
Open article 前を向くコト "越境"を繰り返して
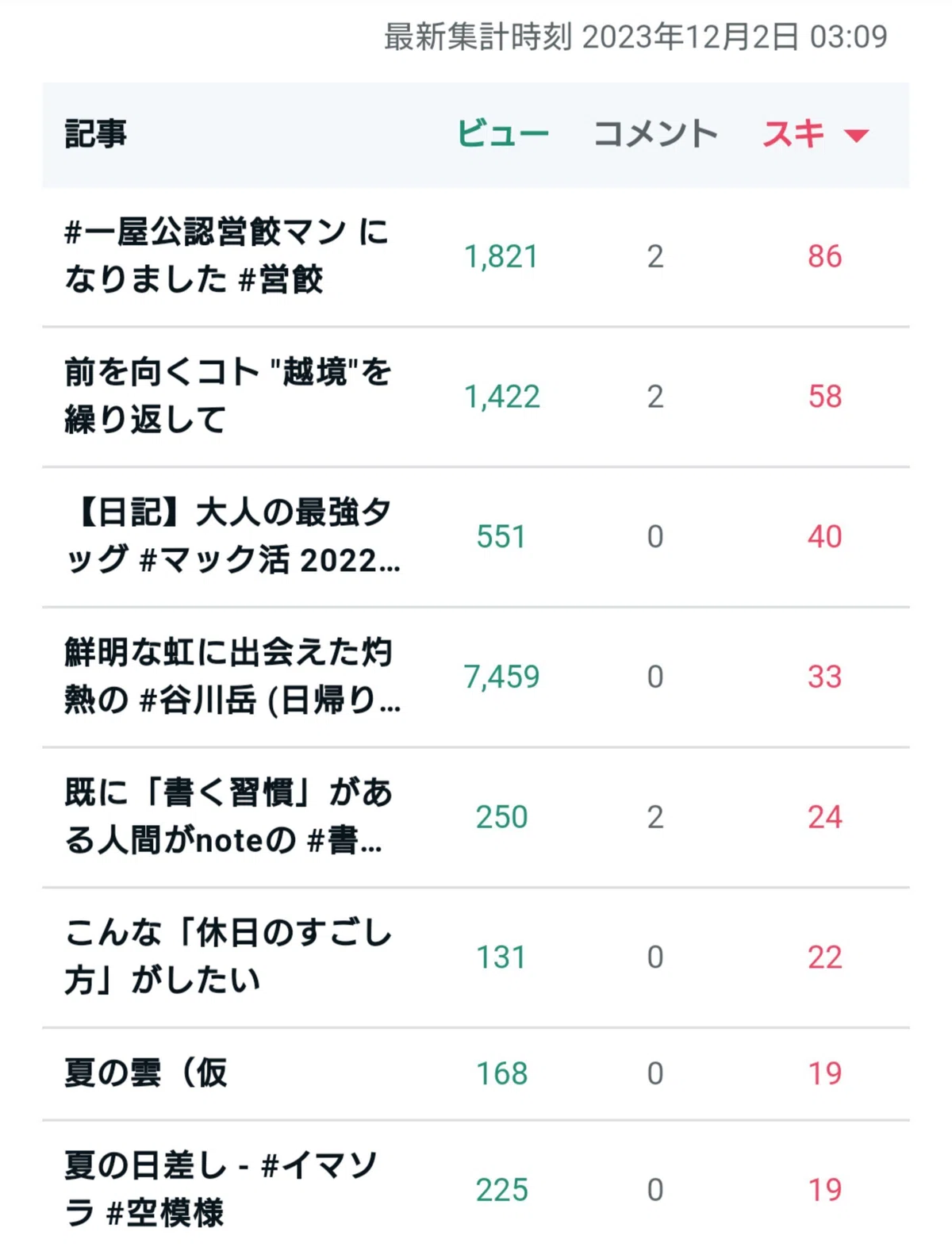click(x=228, y=395)
